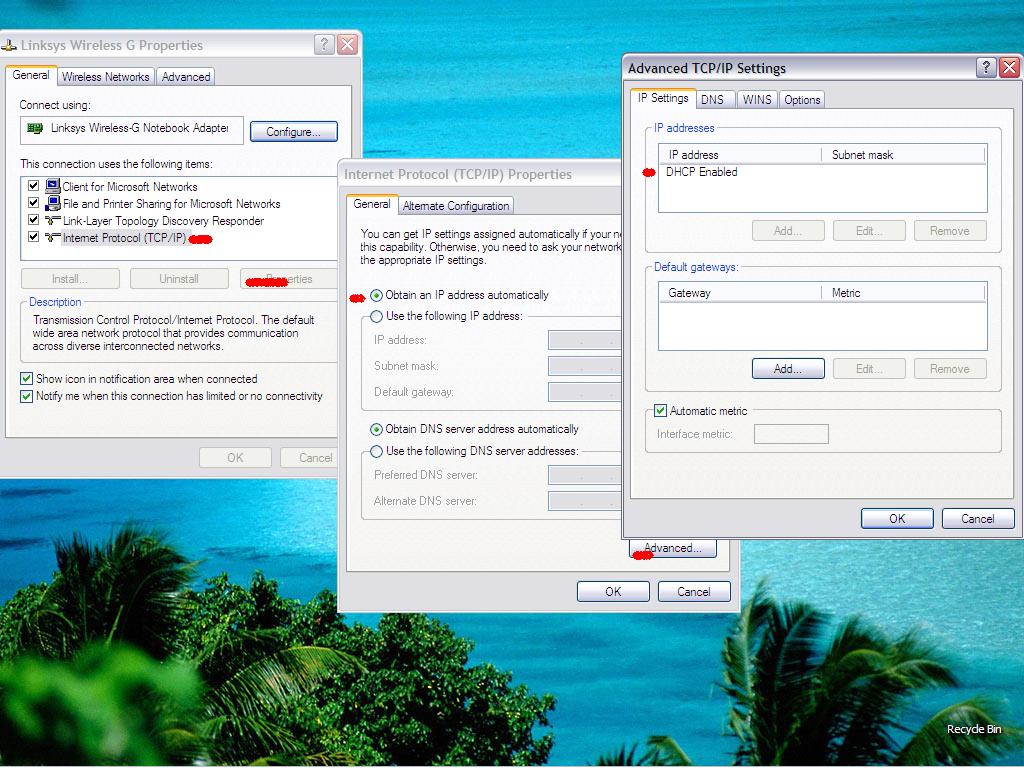Click OK in Advanced TCP/IP Settings
This screenshot has width=1024, height=768.
click(897, 519)
